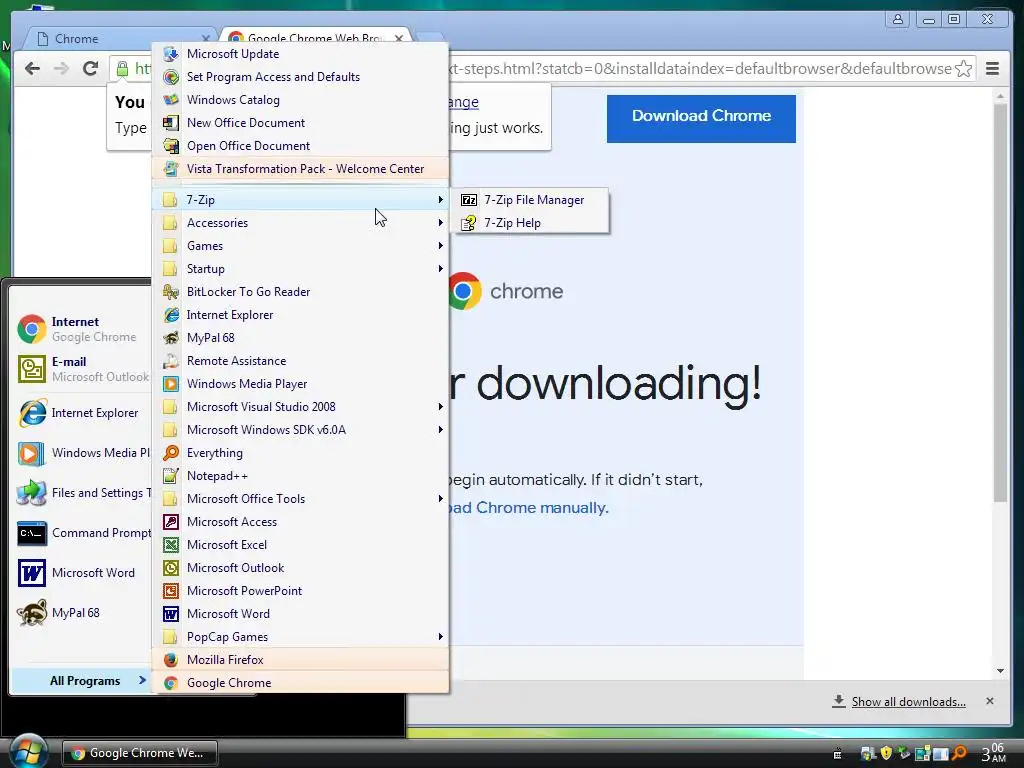
Task: Click download Chrome manually link
Action: (528, 507)
